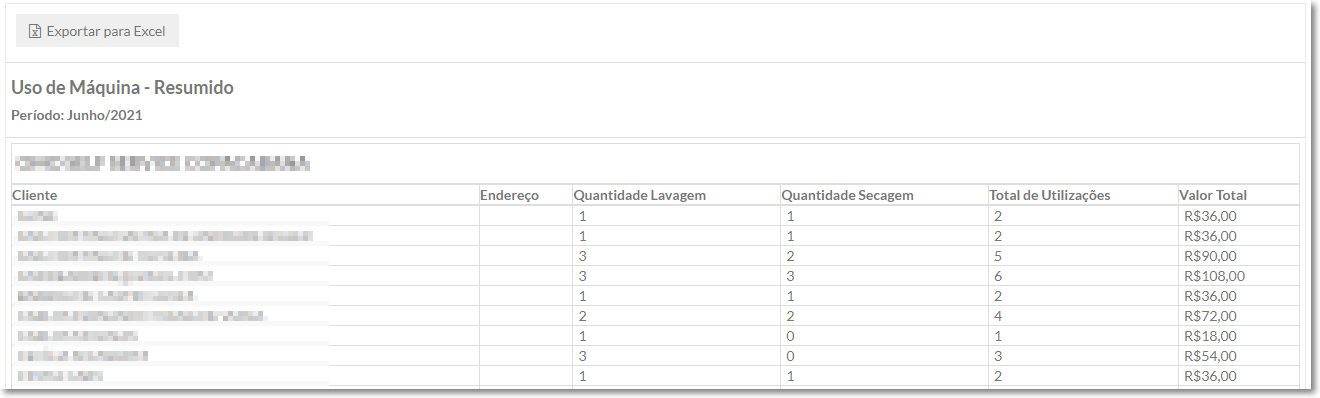Click the Total de Utilizações column header

pos(1049,195)
